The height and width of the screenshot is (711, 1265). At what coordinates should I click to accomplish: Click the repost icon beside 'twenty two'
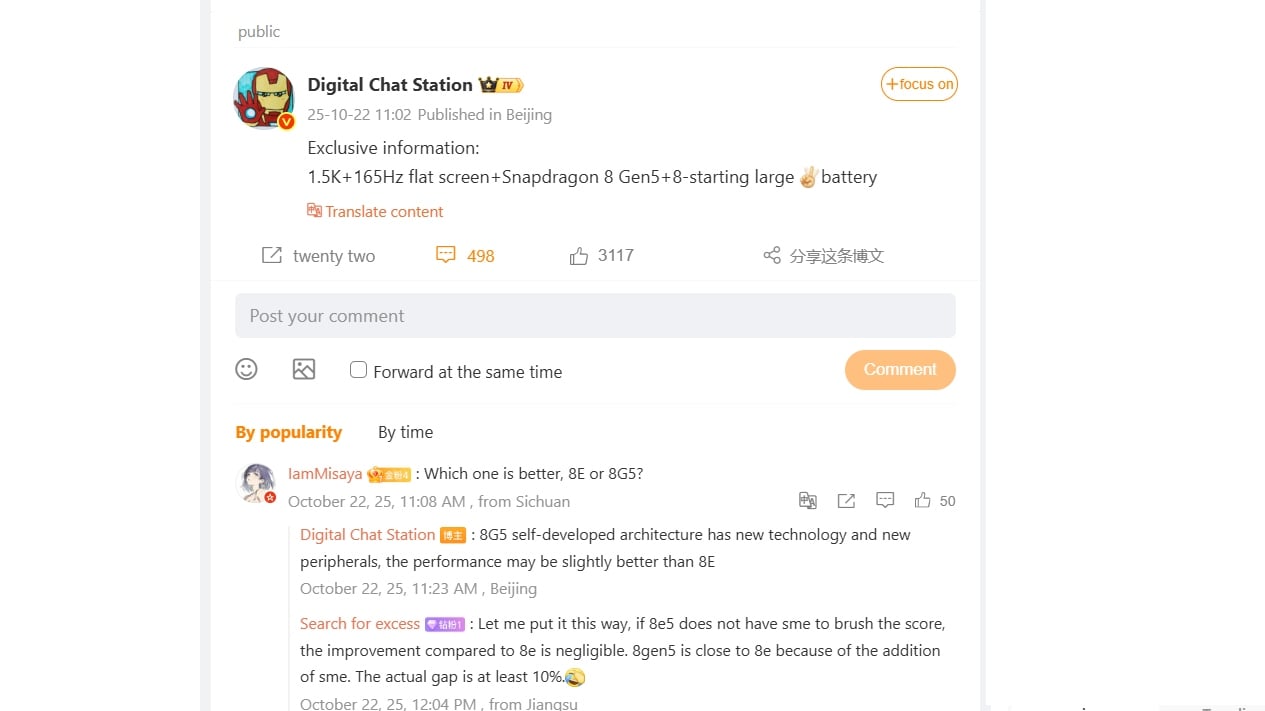[x=271, y=255]
